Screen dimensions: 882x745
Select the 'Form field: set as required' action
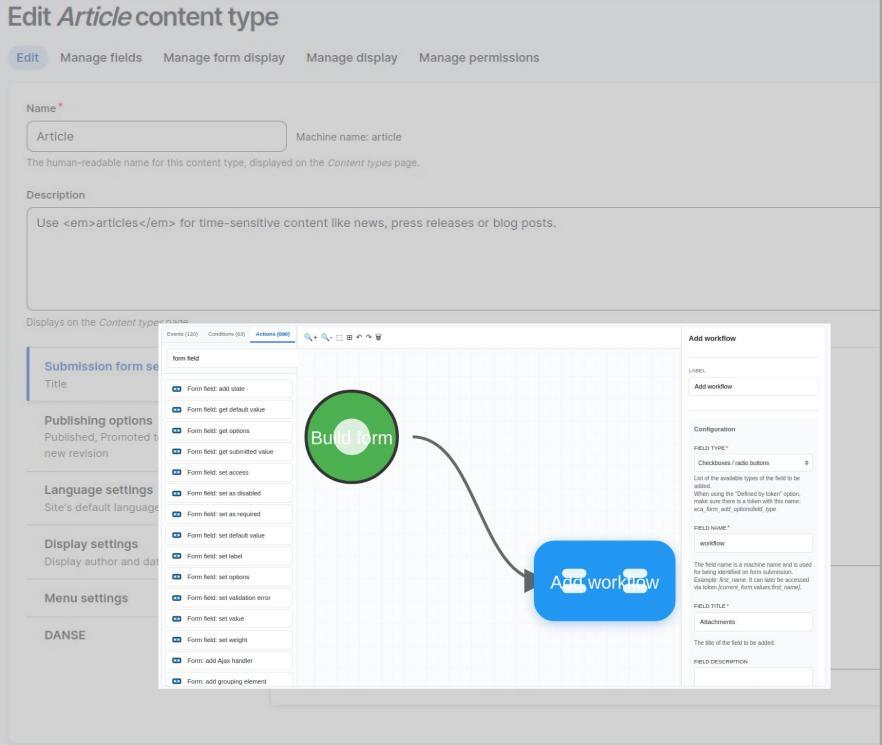(x=230, y=514)
